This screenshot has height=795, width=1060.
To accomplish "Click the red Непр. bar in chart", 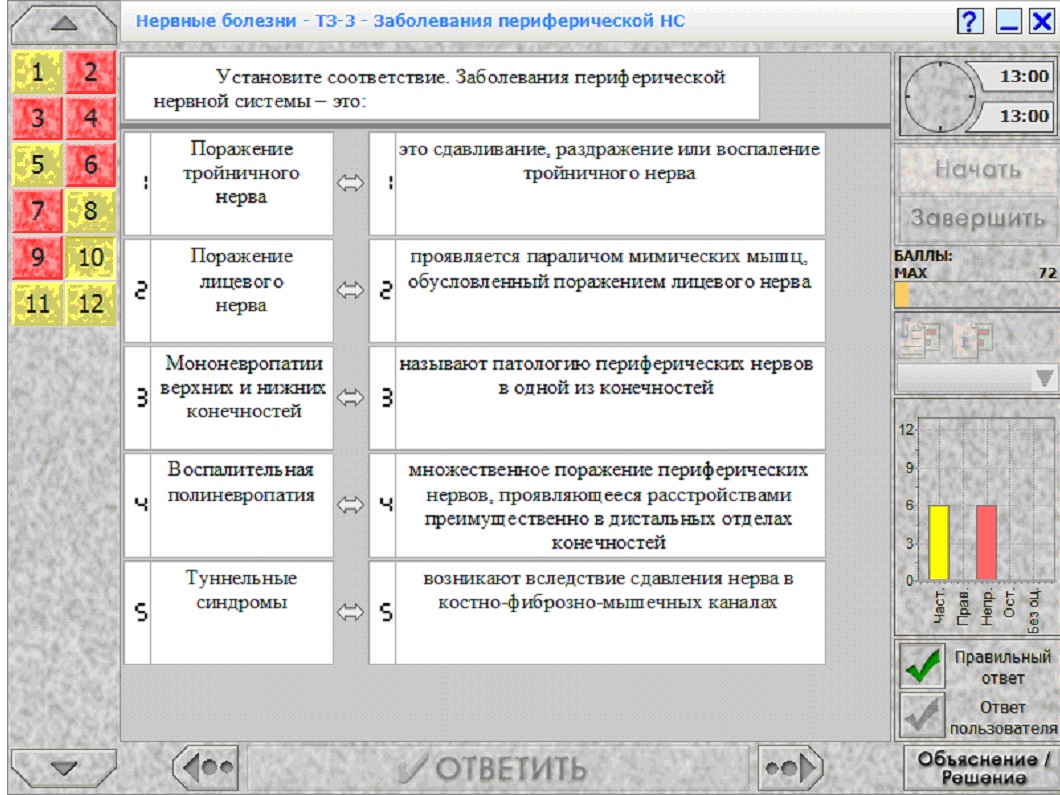I will pyautogui.click(x=986, y=542).
